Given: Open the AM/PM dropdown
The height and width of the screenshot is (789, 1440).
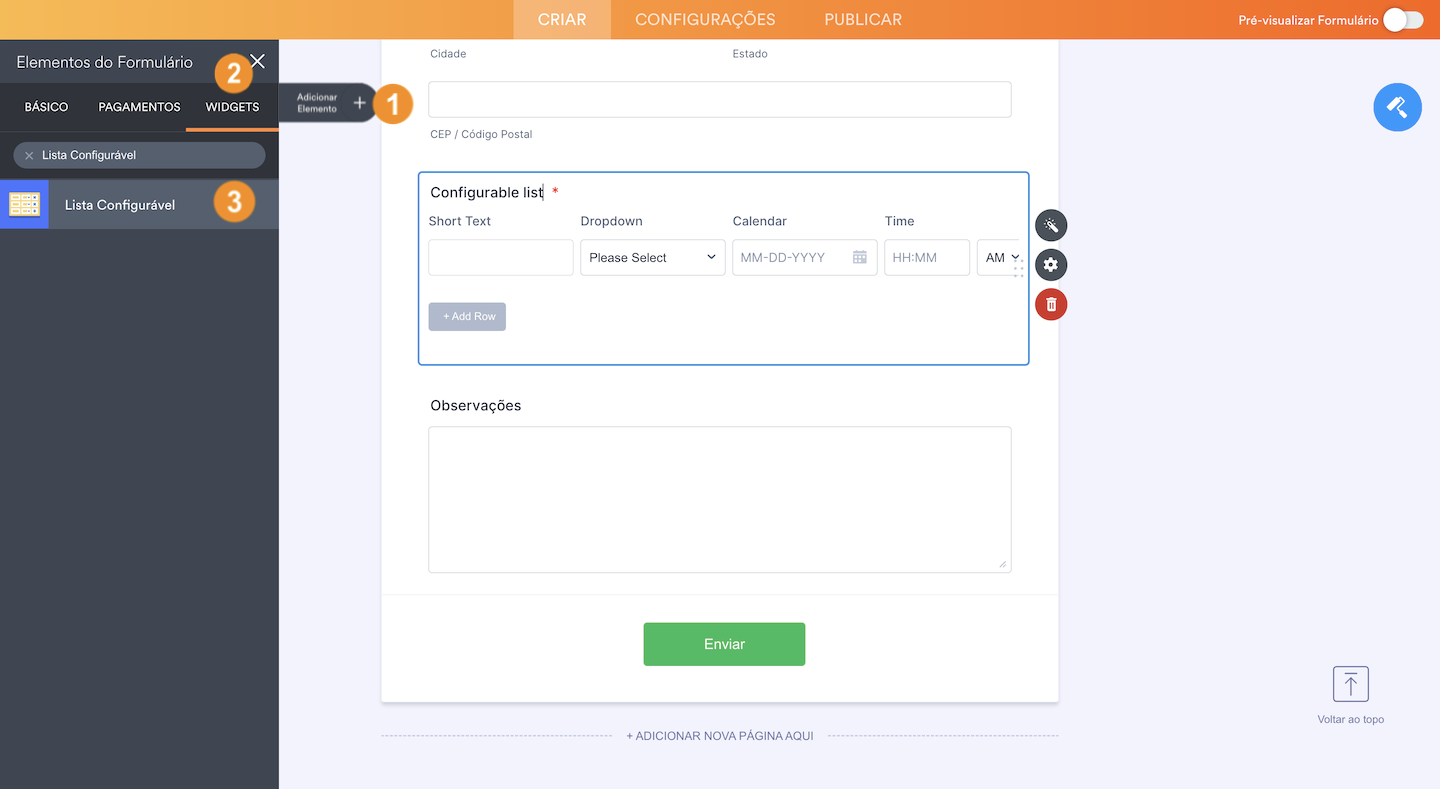Looking at the screenshot, I should click(x=998, y=257).
